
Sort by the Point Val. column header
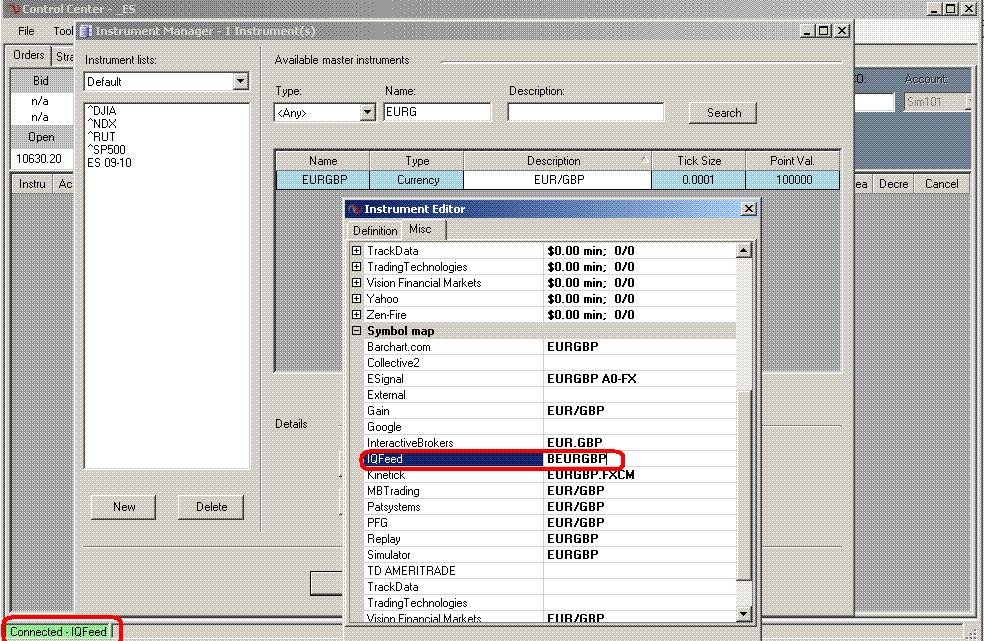tap(792, 161)
